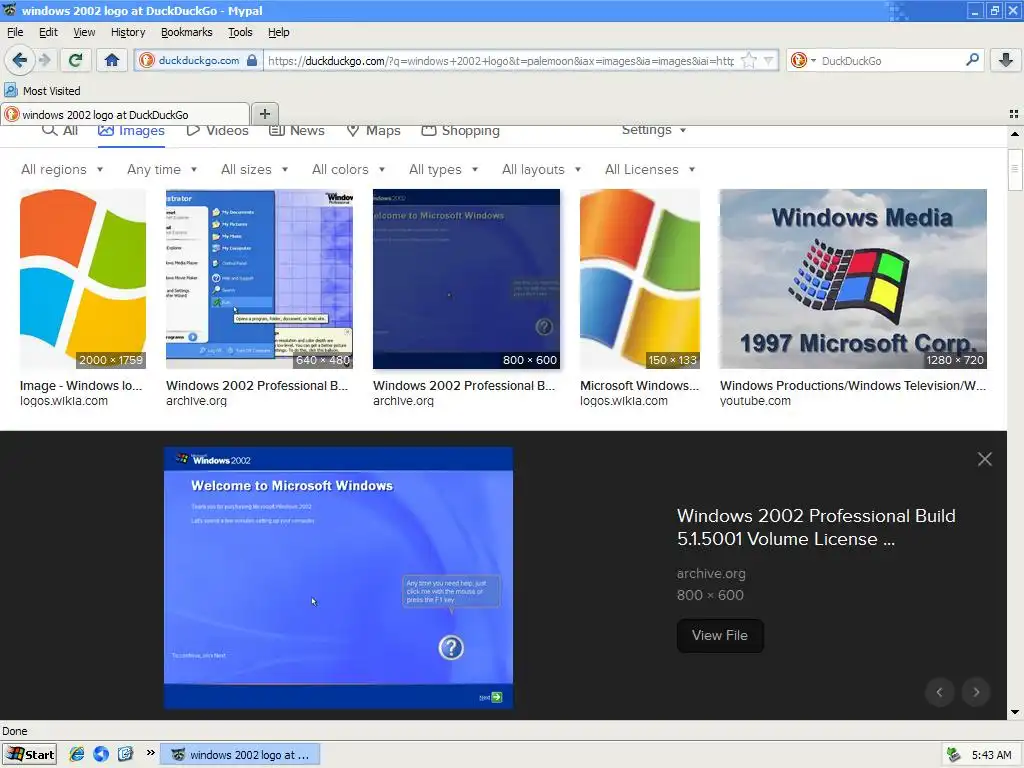Click the scroll down arrow of page scrollbar
This screenshot has width=1024, height=768.
1015,712
